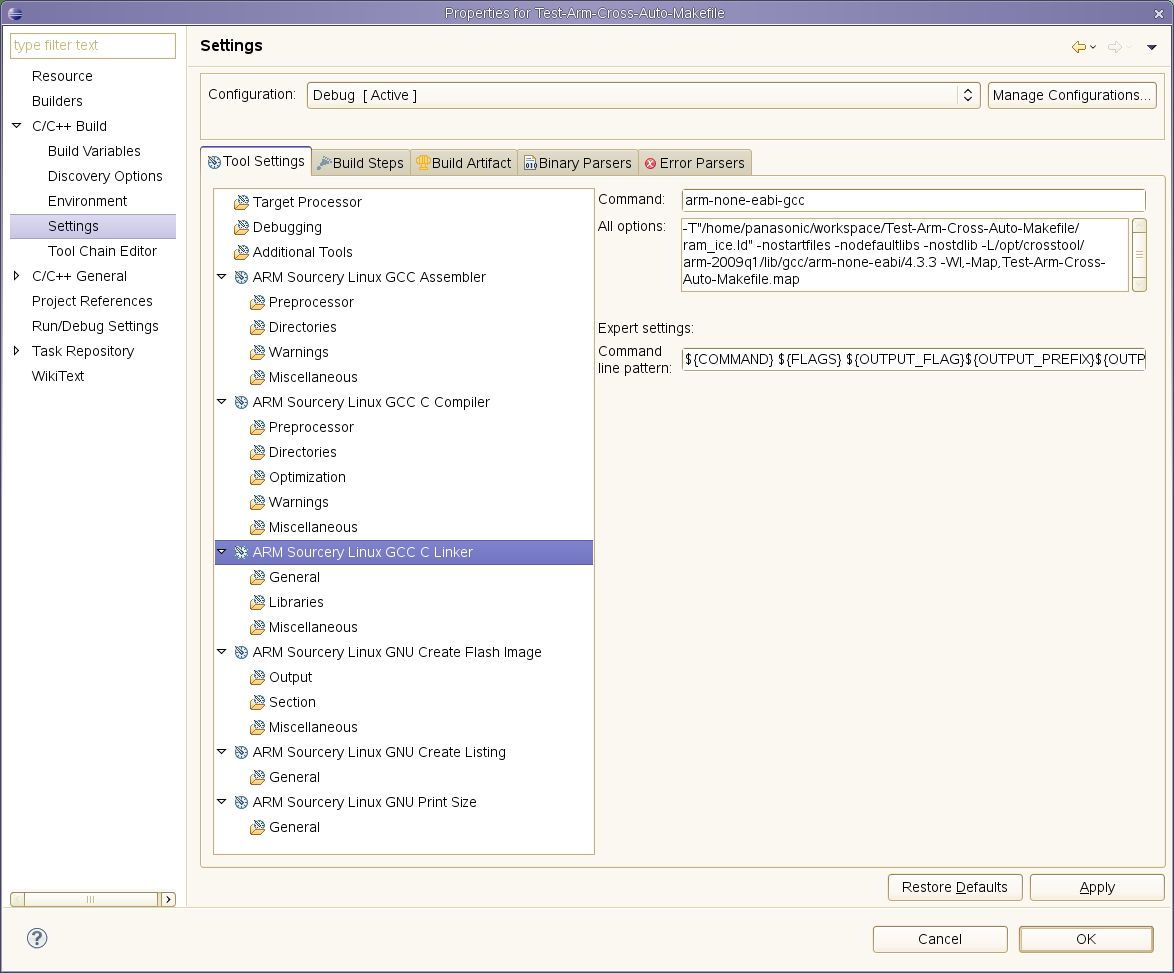Click the OK button
The width and height of the screenshot is (1174, 973).
[x=1086, y=939]
